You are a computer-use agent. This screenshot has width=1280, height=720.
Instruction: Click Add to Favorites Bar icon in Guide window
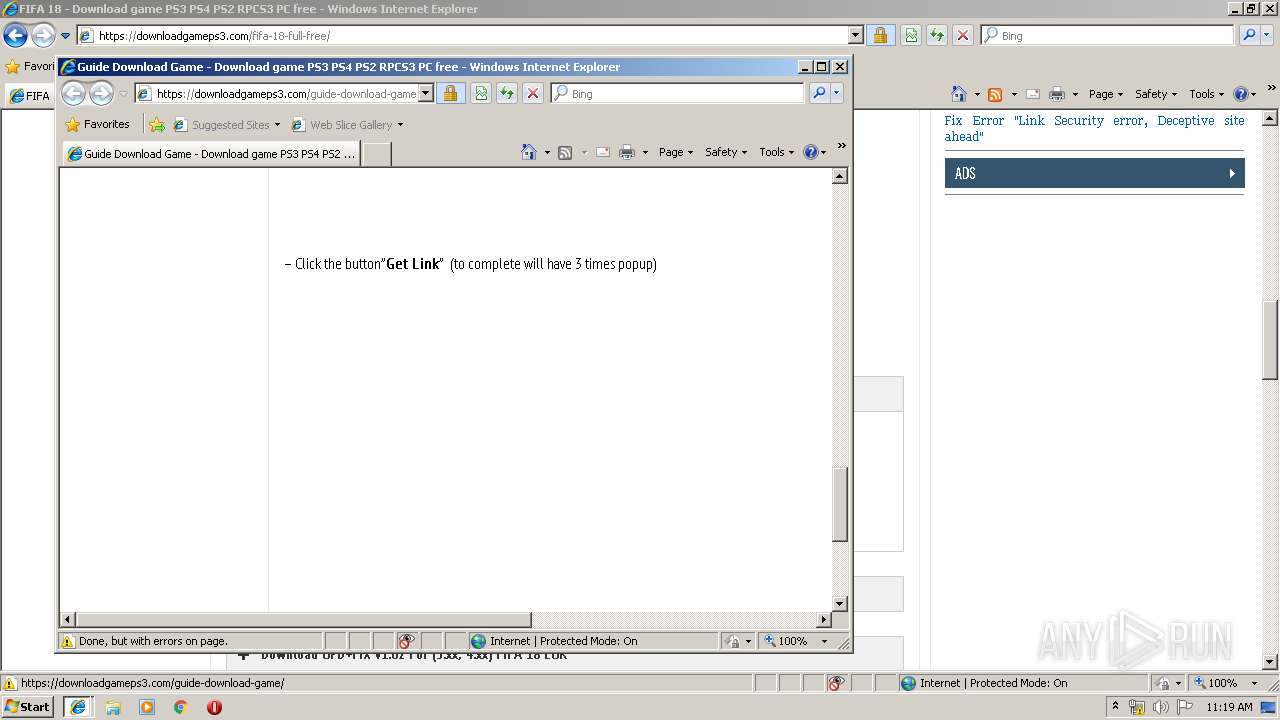point(157,125)
